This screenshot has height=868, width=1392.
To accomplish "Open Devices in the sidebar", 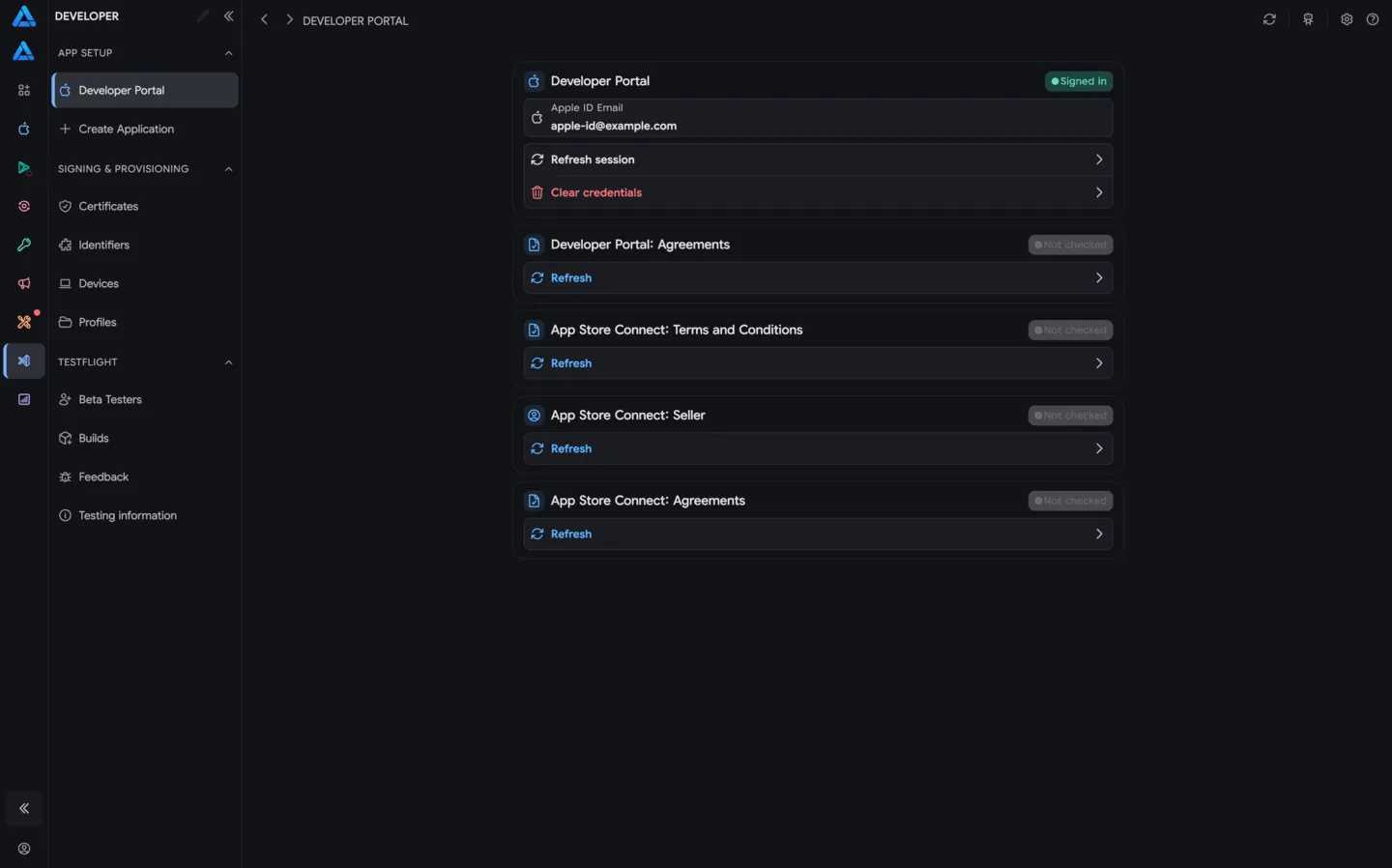I will click(145, 283).
